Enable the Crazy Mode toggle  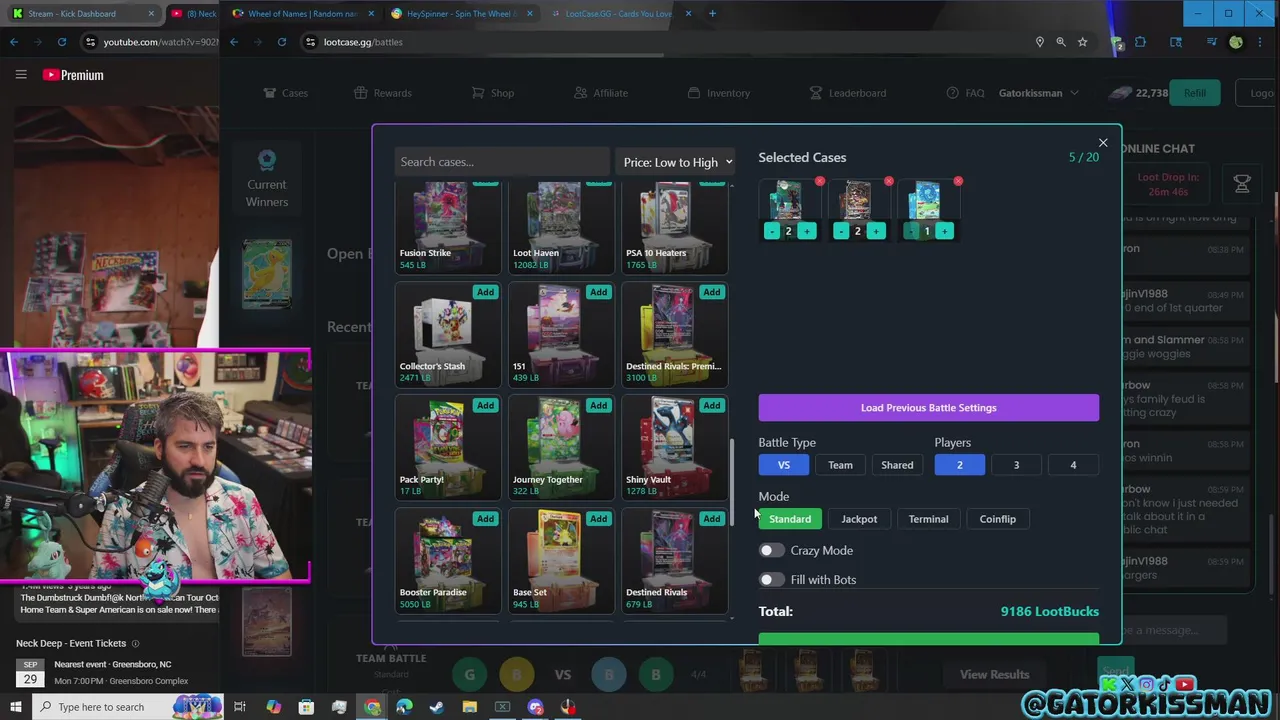tap(771, 550)
